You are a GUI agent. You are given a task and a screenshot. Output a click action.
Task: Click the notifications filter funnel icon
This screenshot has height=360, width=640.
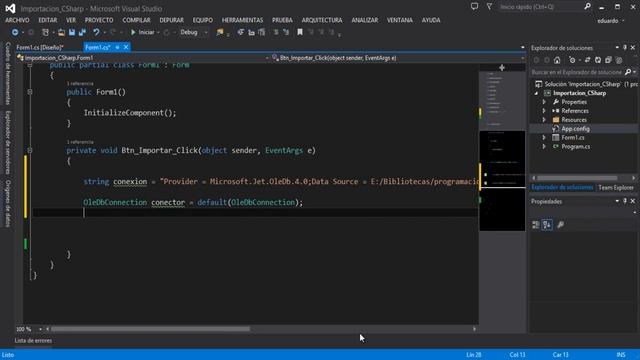pos(489,7)
